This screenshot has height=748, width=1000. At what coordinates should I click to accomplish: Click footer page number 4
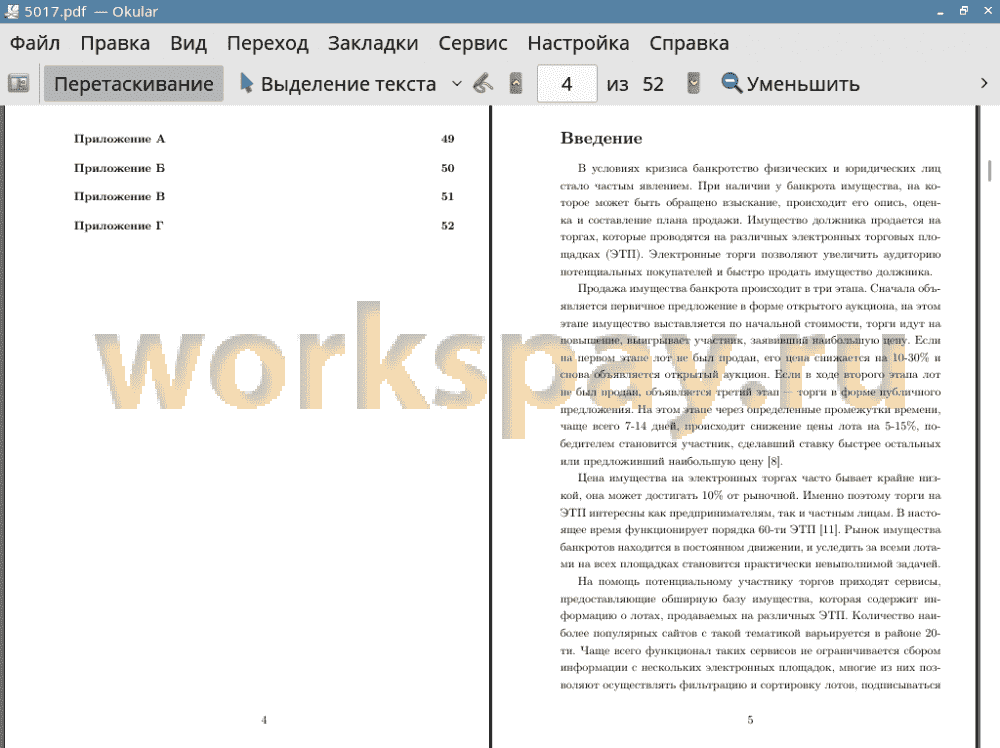click(264, 720)
